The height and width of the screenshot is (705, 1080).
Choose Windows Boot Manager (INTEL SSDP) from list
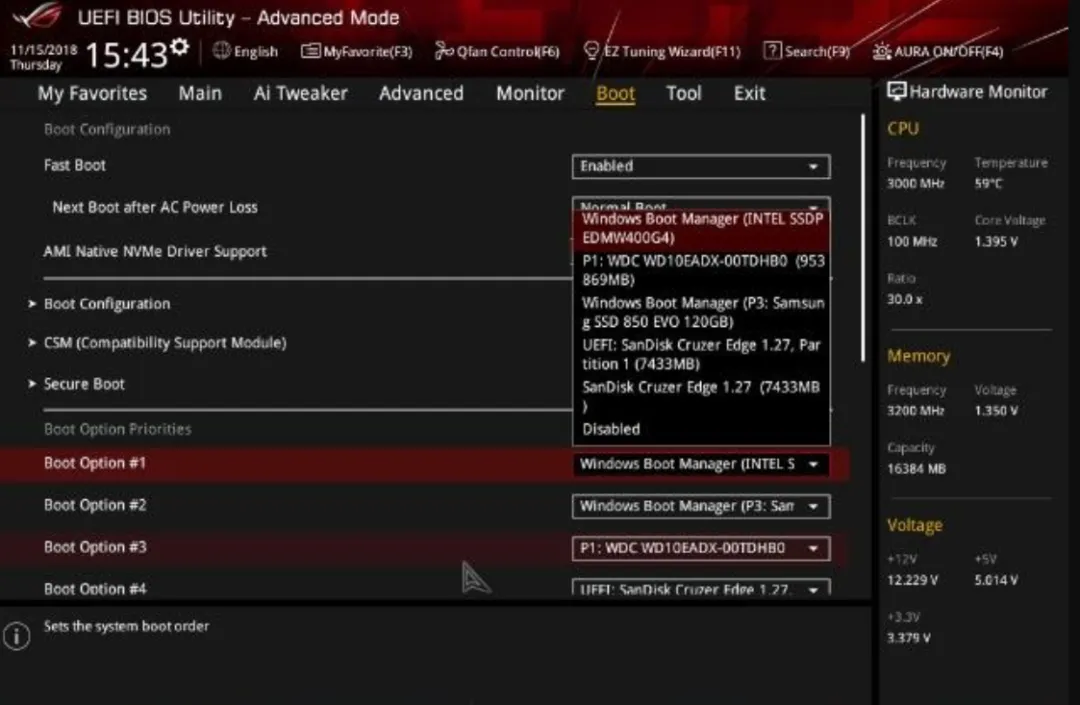click(701, 229)
